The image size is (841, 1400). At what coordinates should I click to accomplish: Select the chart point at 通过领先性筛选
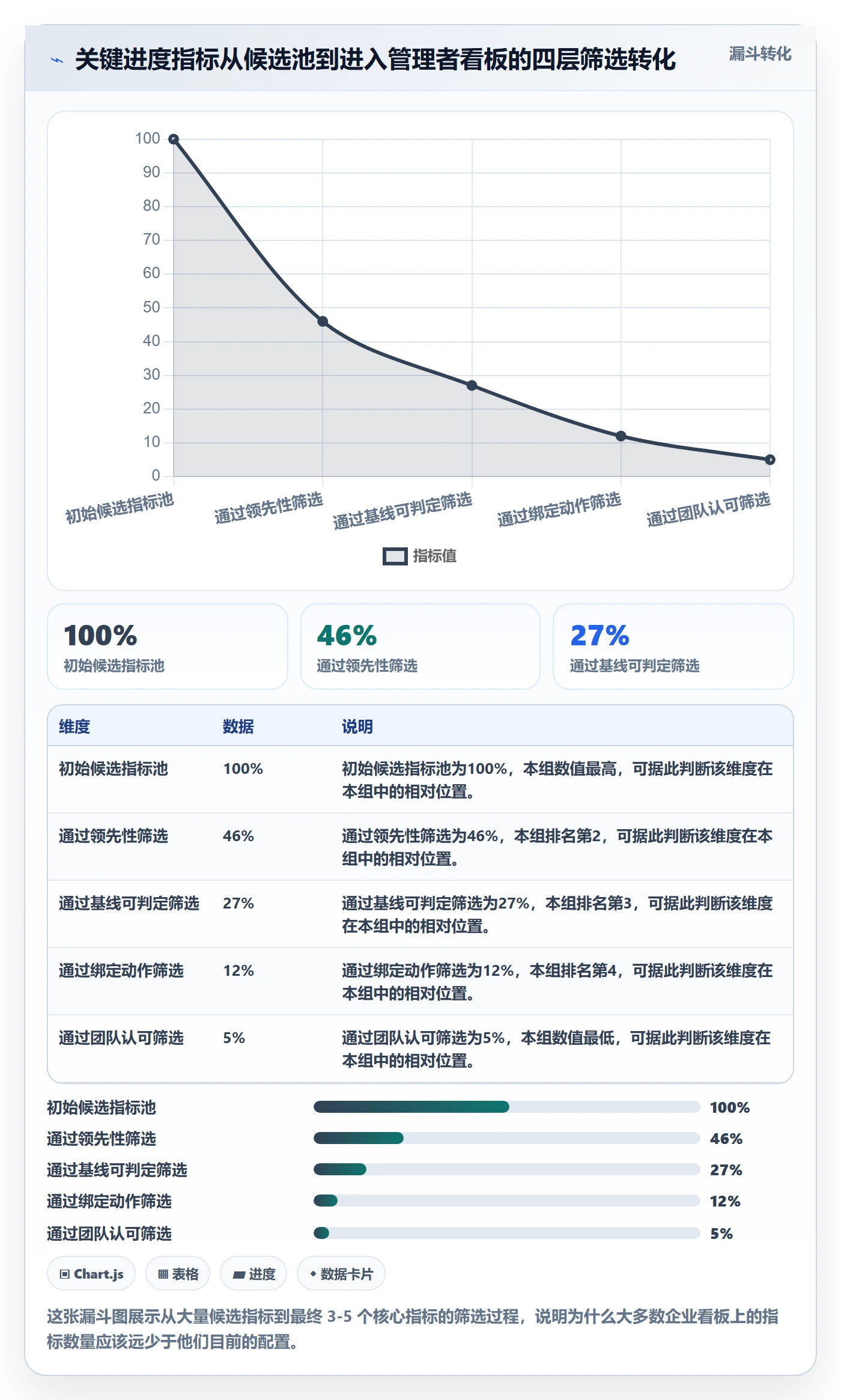click(x=323, y=321)
